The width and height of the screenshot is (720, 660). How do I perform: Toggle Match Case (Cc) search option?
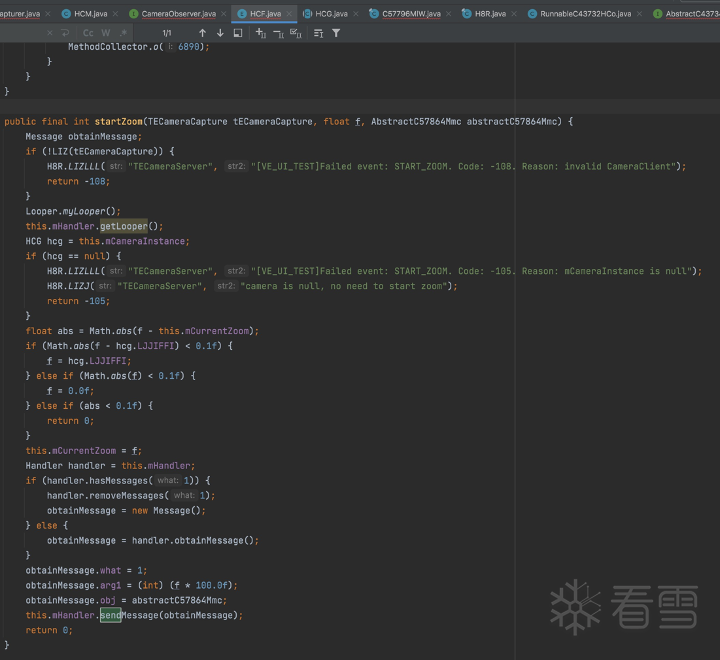[x=88, y=33]
